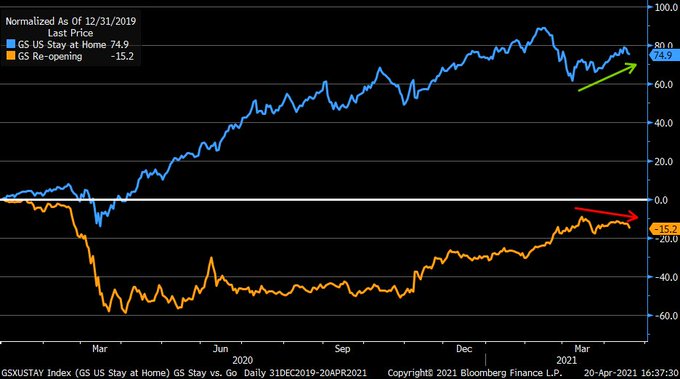Click the 20-Apr-2021 16:37:30 timestamp
Viewport: 680px width, 379px height.
click(x=631, y=373)
